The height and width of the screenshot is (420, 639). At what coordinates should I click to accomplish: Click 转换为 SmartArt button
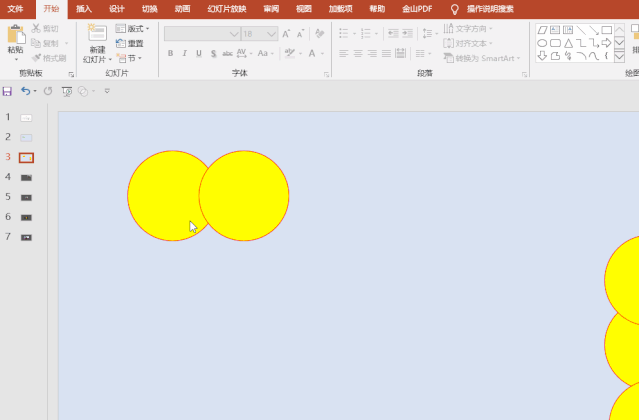coord(482,58)
